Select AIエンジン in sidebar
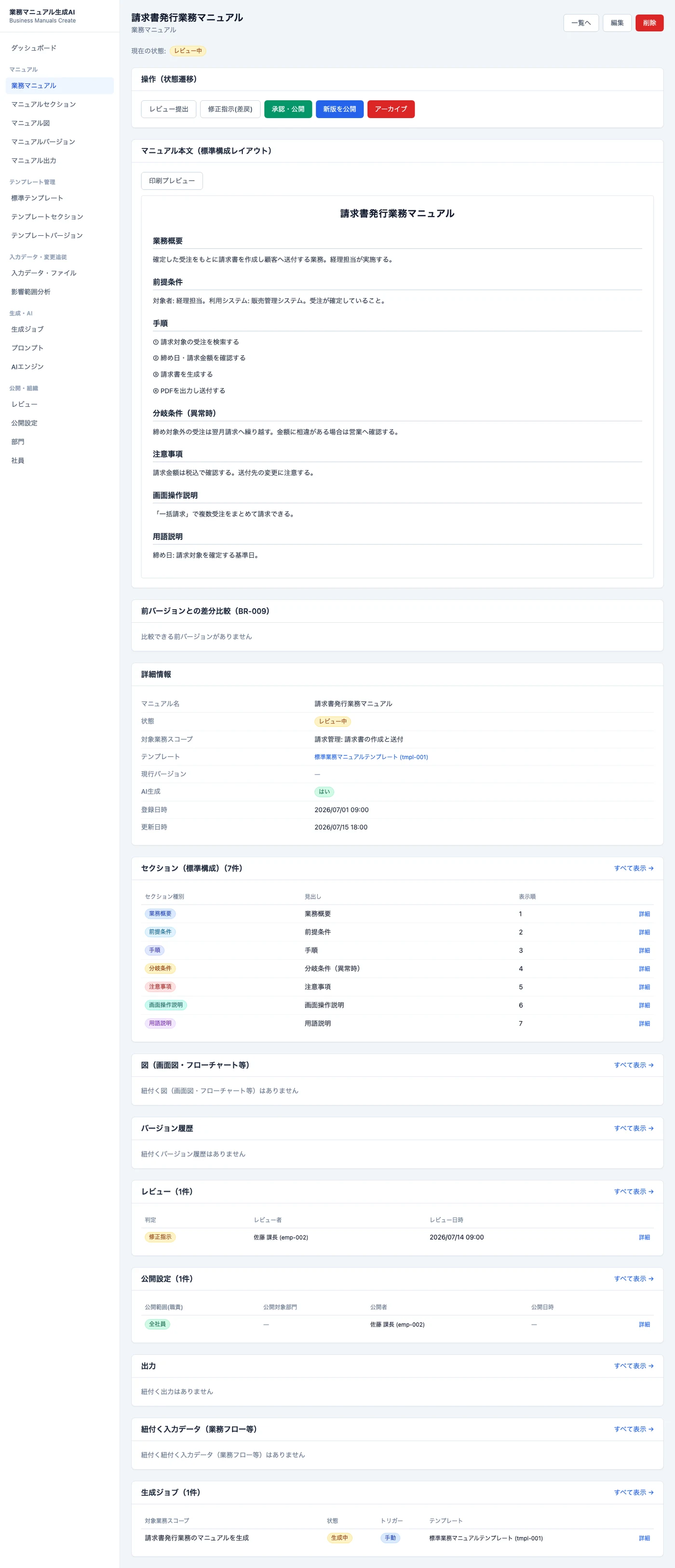The image size is (675, 1568). pos(60,366)
